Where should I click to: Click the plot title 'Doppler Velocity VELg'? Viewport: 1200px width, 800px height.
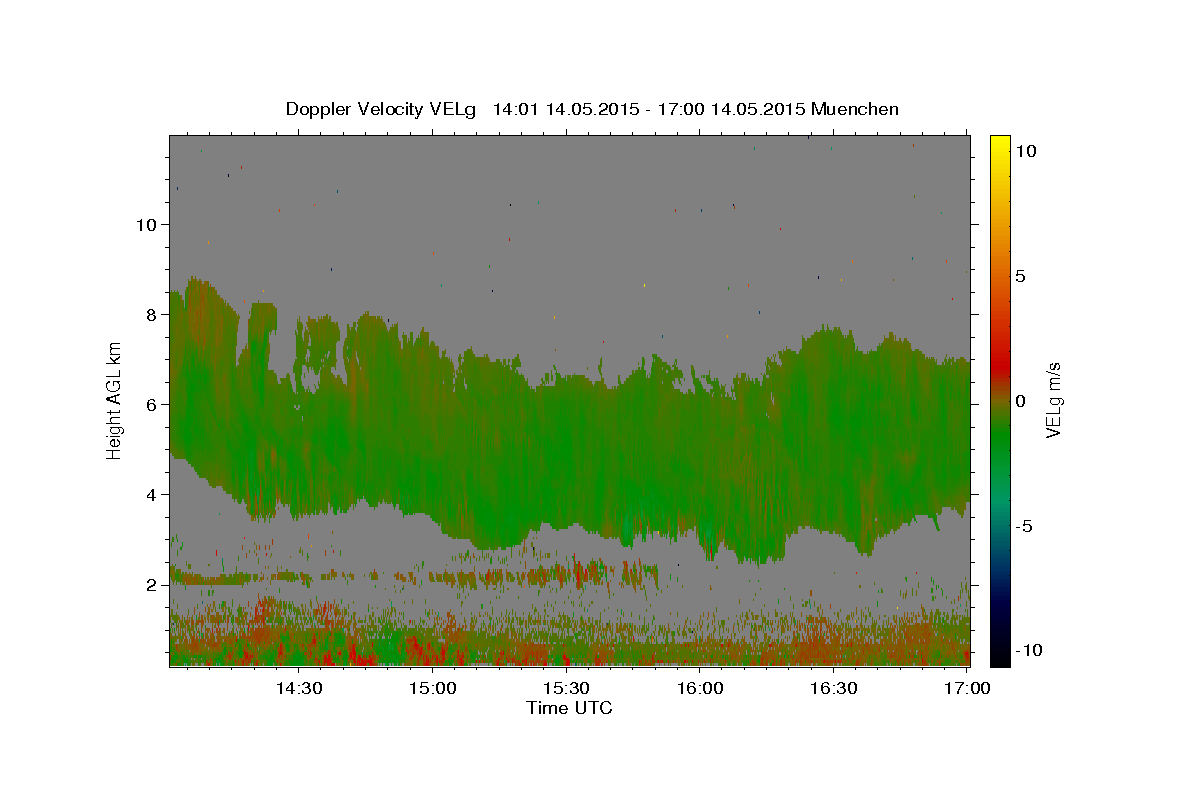click(381, 109)
